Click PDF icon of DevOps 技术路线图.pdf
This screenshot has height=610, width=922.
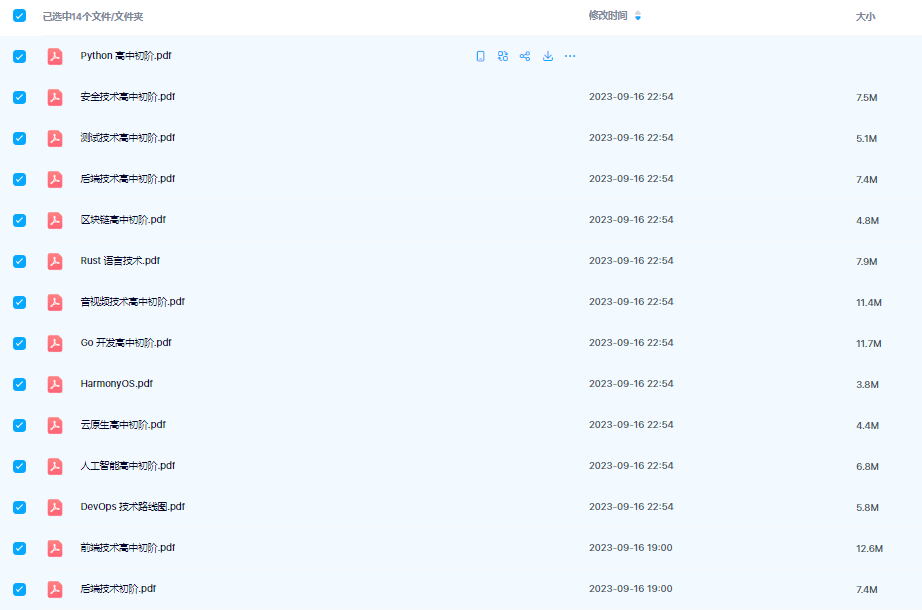[x=55, y=507]
